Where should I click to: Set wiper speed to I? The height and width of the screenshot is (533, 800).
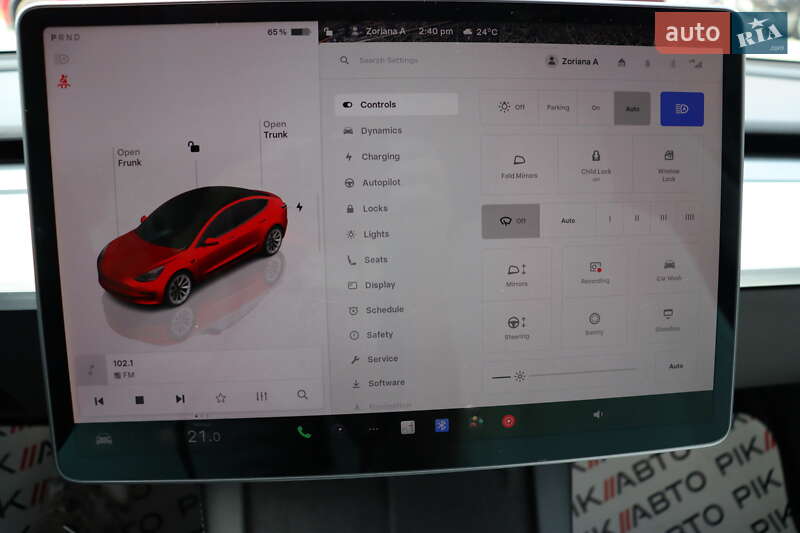pos(610,219)
